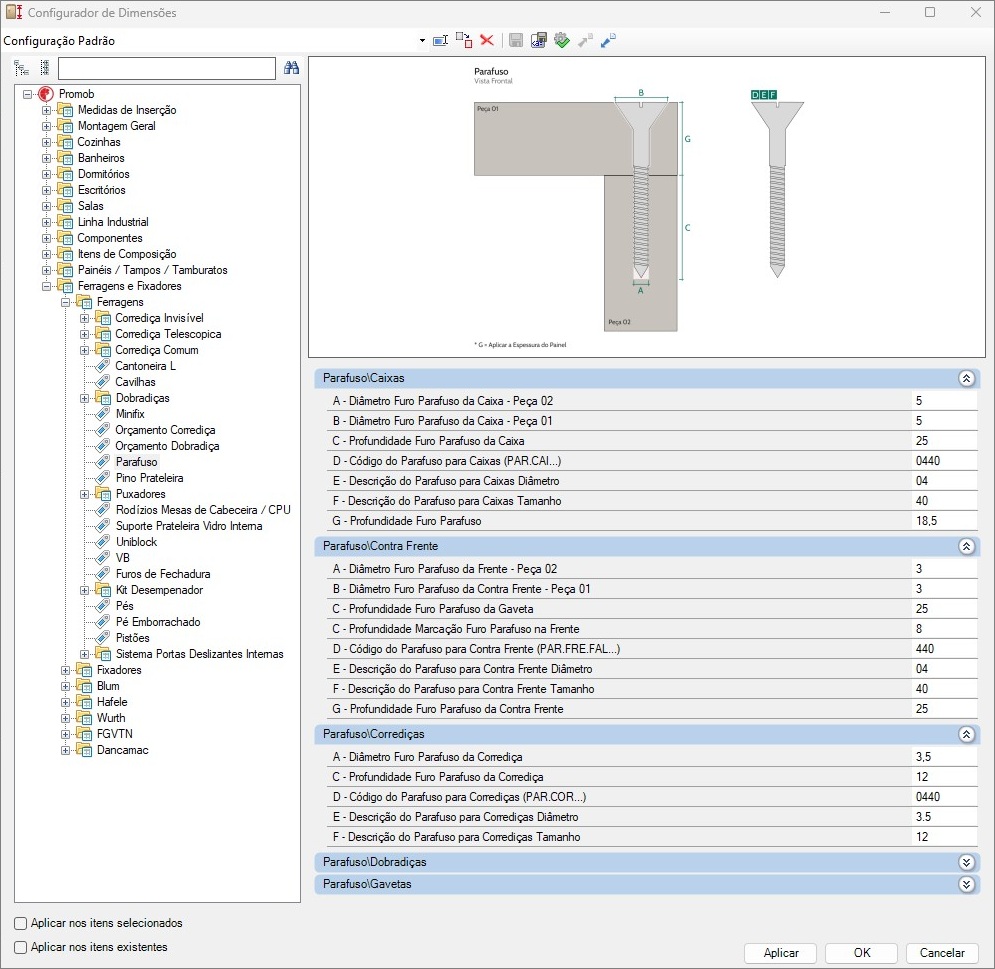
Task: Click the Aplicar button
Action: (781, 953)
